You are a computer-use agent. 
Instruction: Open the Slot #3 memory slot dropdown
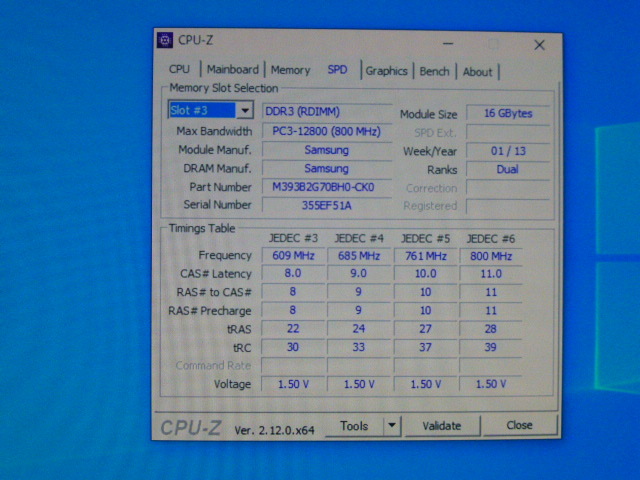(x=210, y=110)
